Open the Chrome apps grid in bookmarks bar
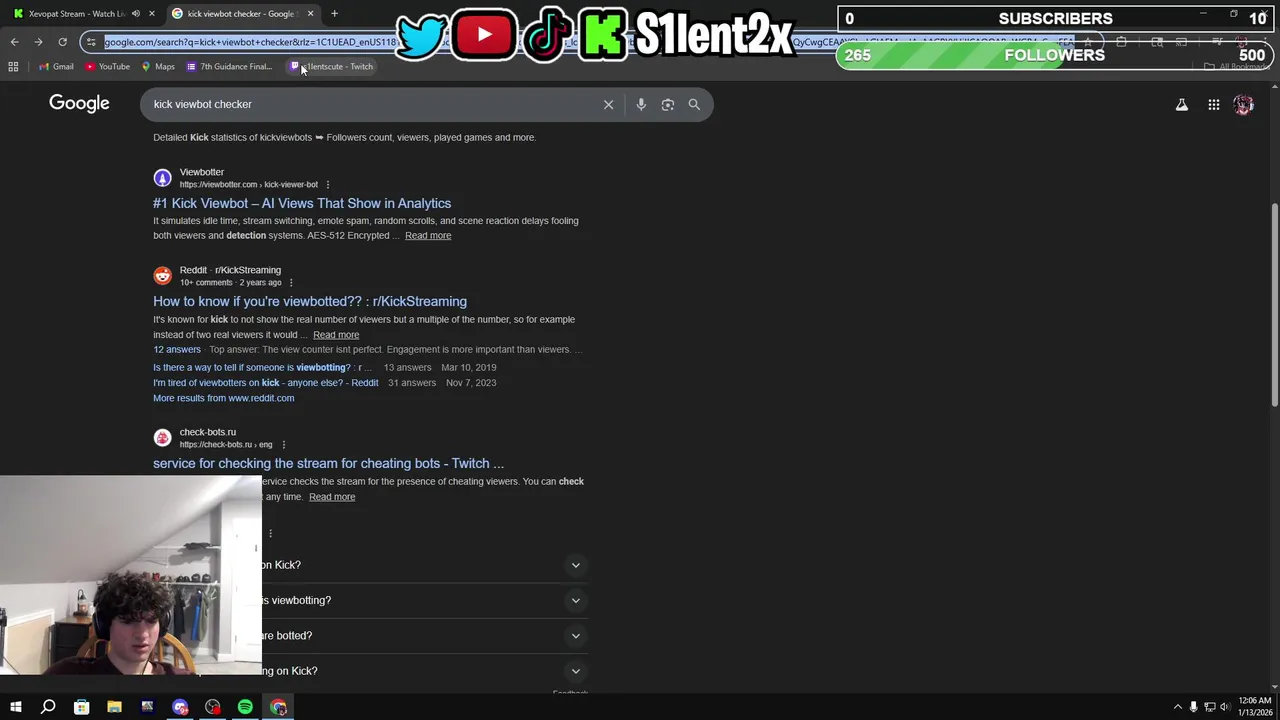 pos(13,67)
